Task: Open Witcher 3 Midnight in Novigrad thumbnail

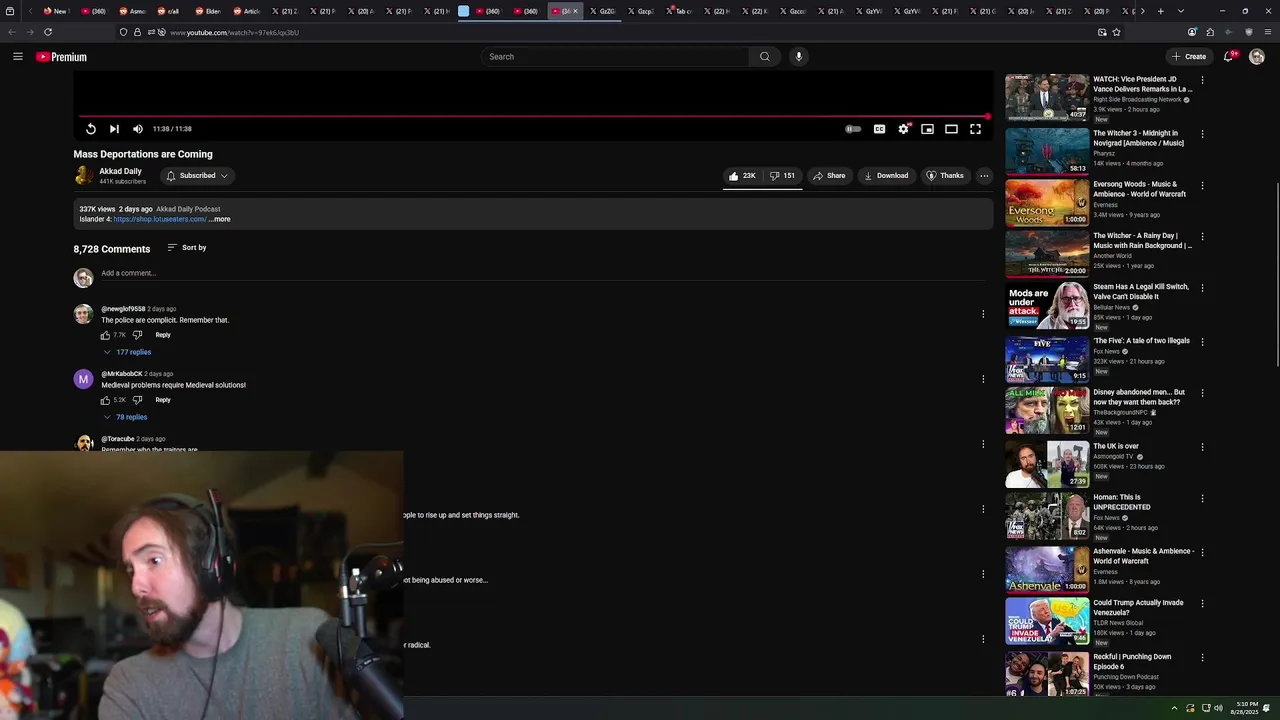Action: pos(1047,151)
